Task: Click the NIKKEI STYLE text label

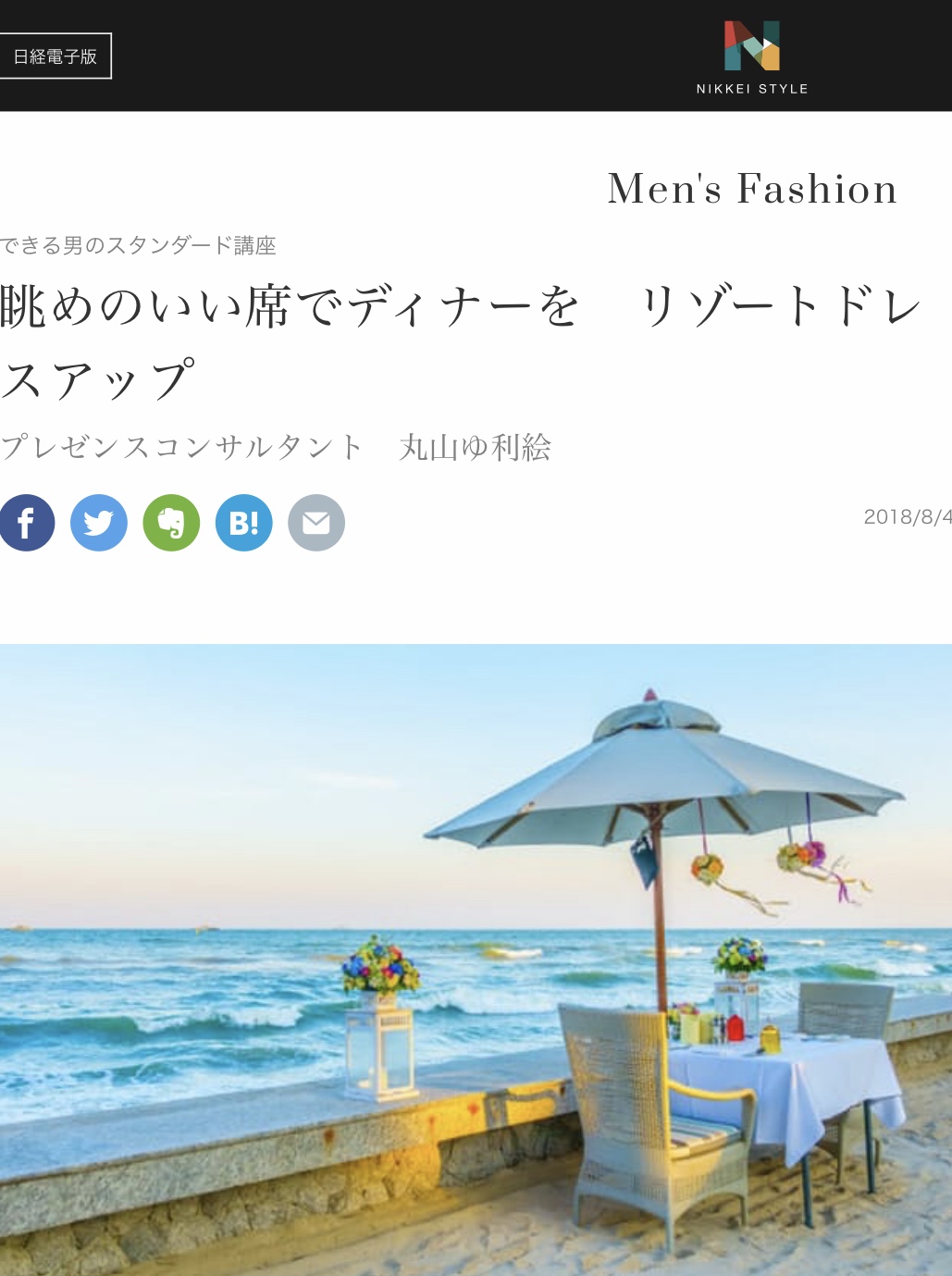Action: [x=752, y=89]
